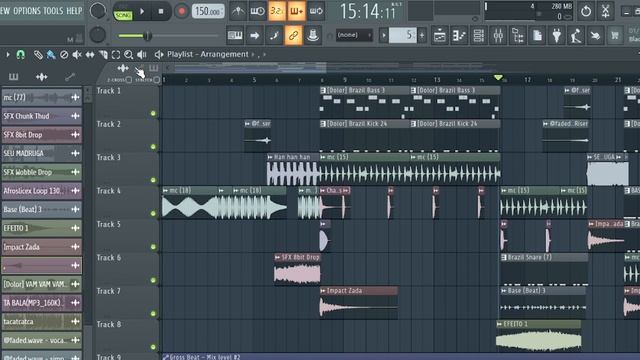The width and height of the screenshot is (640, 360).
Task: Select Afroslicex Loop 130 in picker
Action: coord(41,191)
